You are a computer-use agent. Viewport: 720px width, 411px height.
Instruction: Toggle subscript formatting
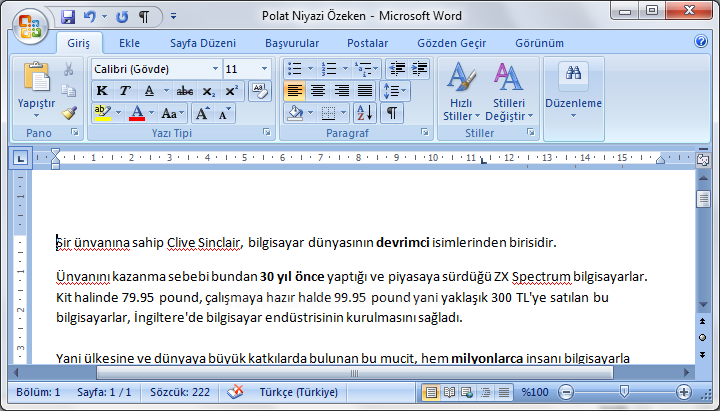coord(208,91)
